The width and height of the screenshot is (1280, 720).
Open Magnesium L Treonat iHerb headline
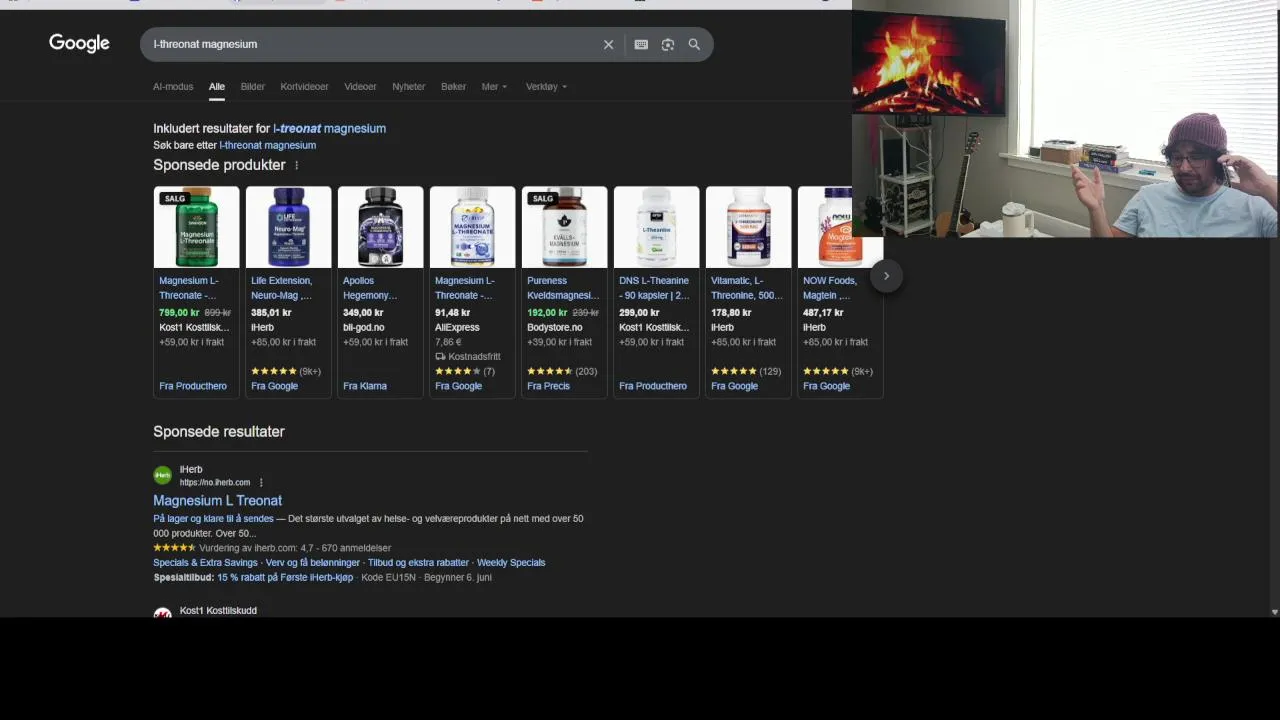(x=217, y=500)
